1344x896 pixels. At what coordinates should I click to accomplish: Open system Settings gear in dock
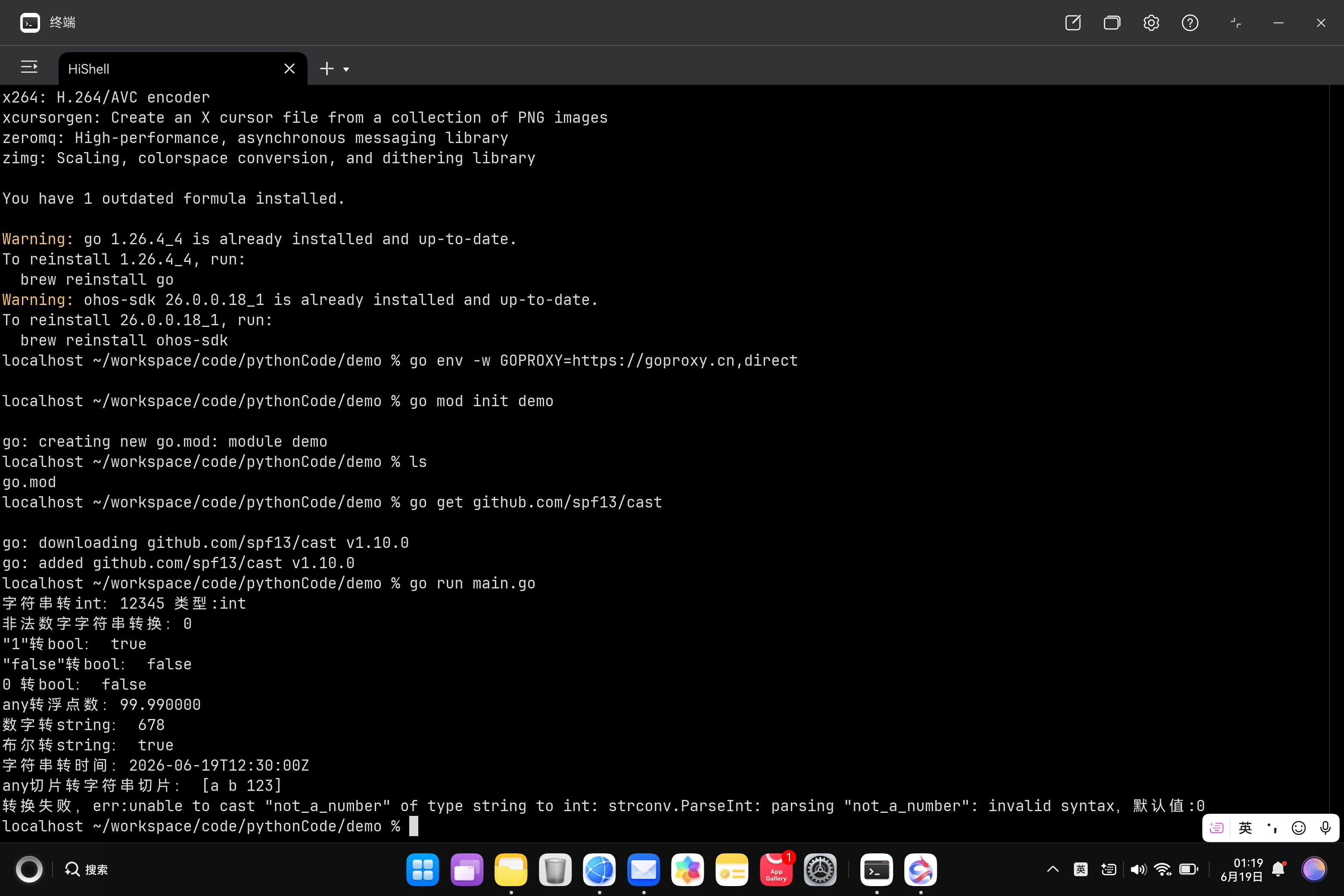click(820, 870)
